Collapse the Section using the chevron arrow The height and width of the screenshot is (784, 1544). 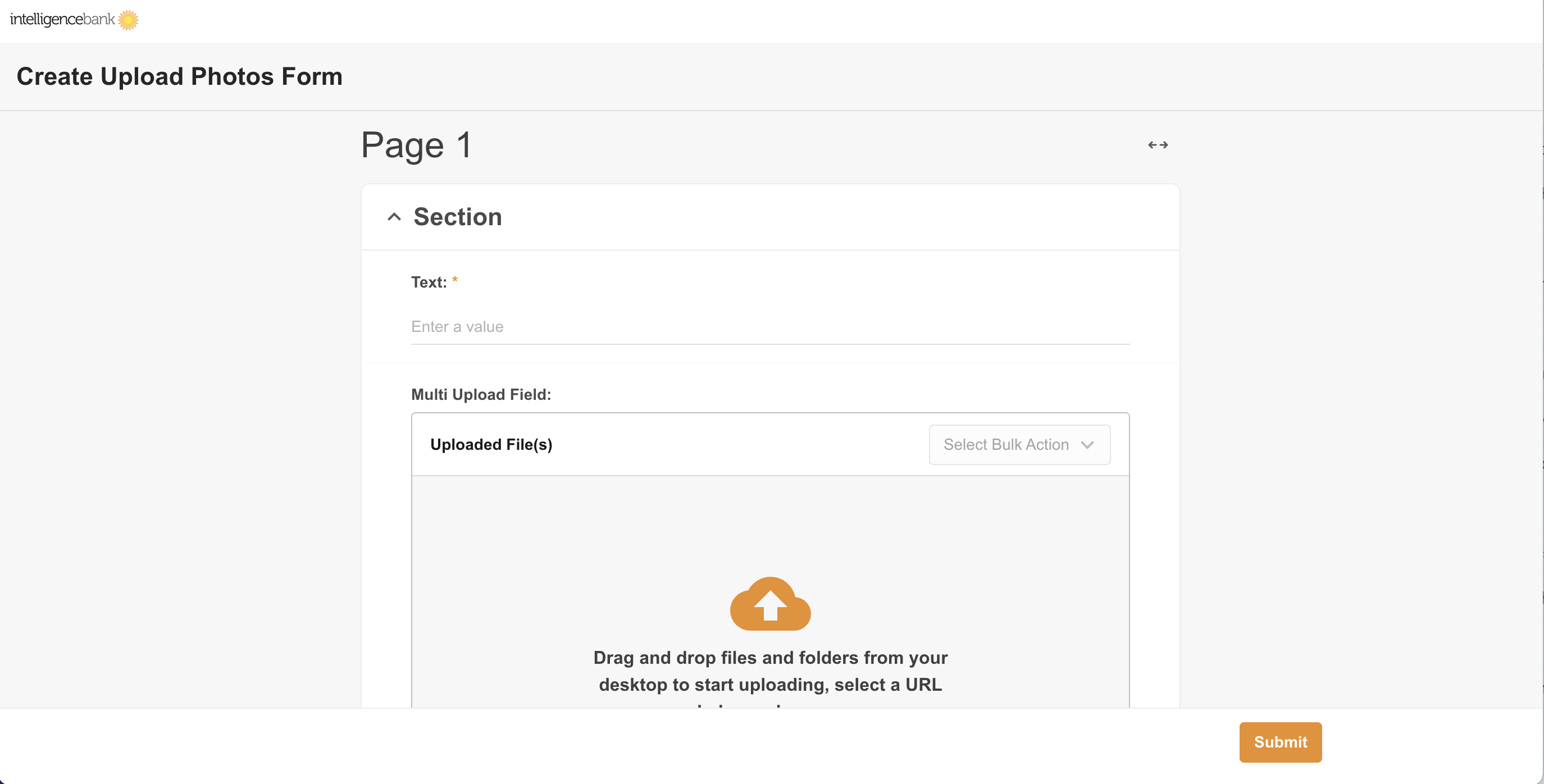[x=394, y=217]
